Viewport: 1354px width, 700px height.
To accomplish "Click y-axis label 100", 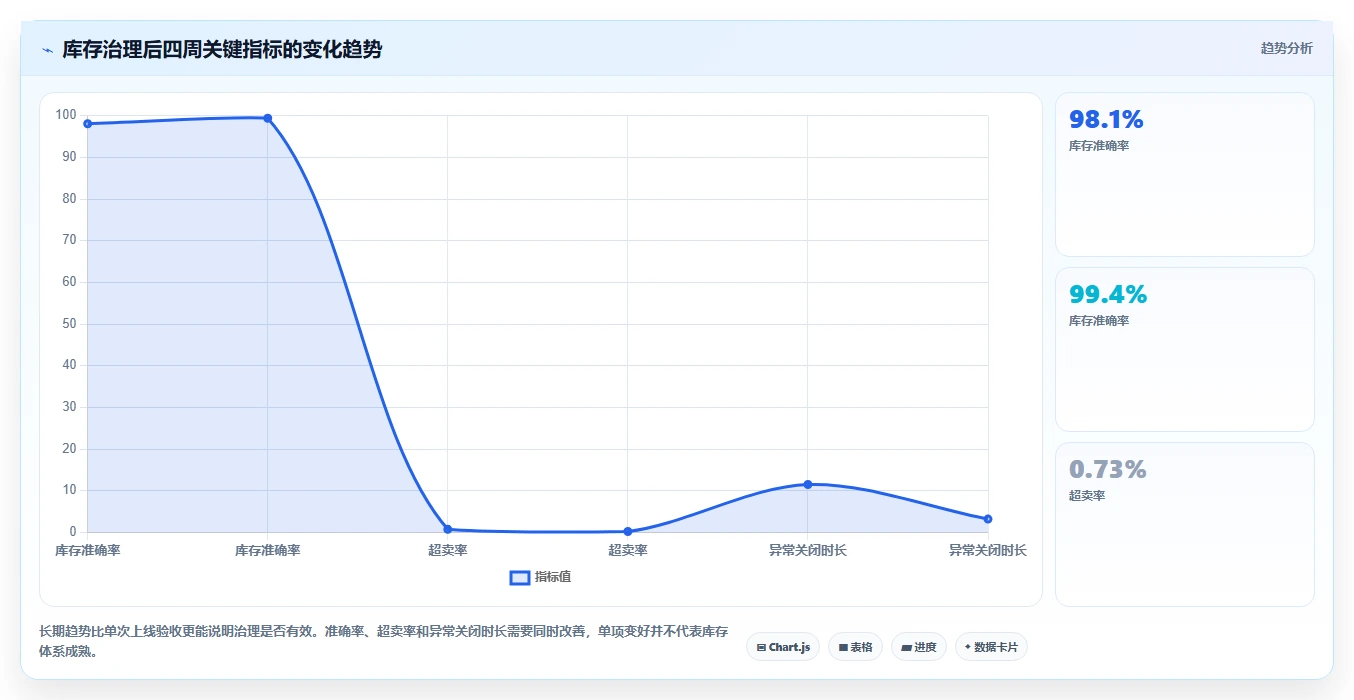I will click(66, 115).
